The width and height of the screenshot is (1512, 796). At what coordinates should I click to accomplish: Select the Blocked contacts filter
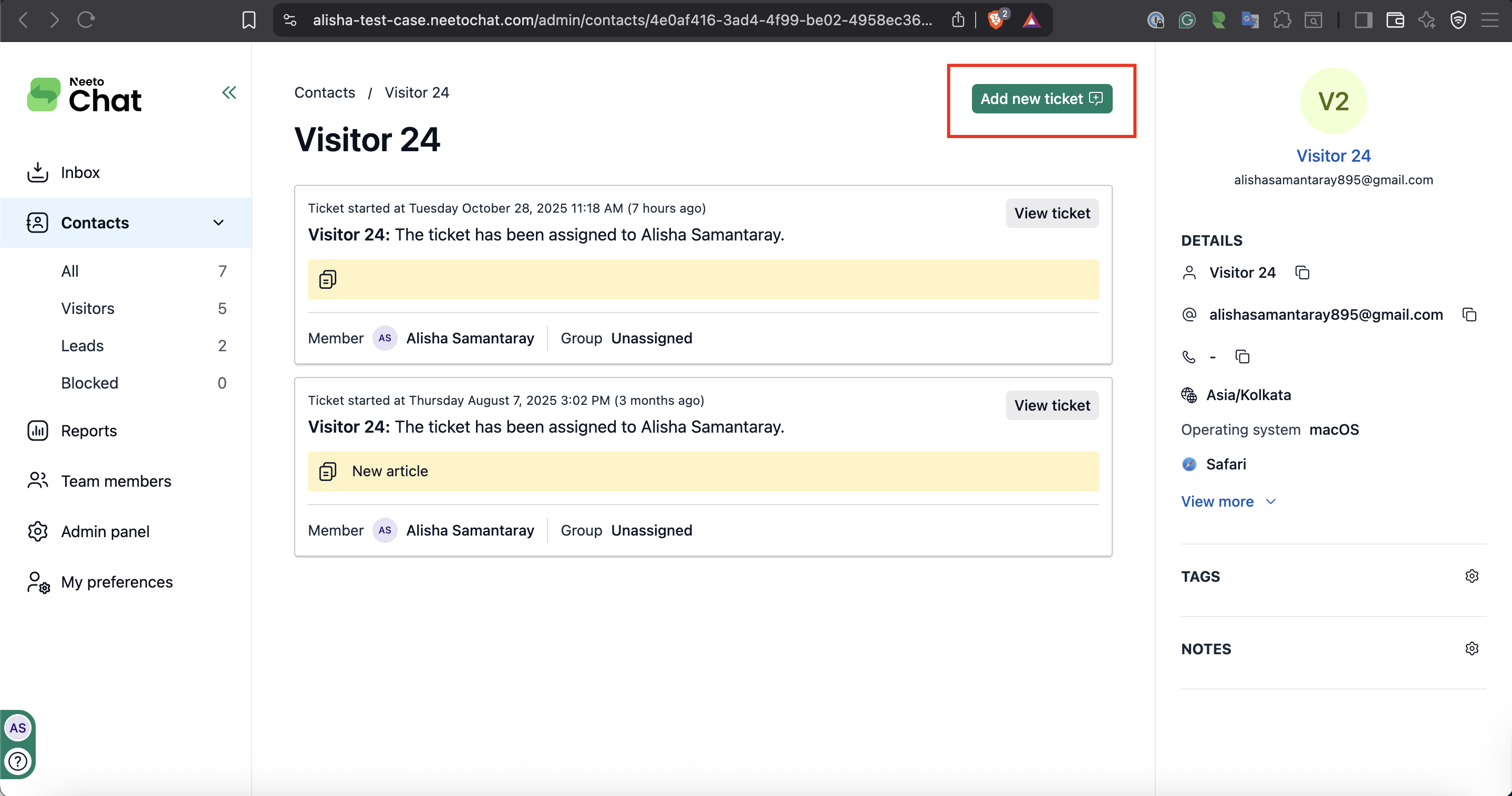click(x=89, y=382)
